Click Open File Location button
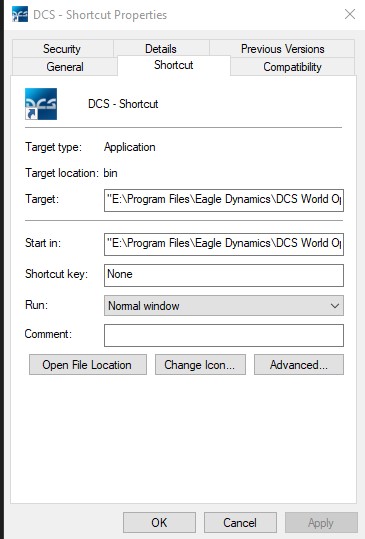Image resolution: width=365 pixels, height=539 pixels. pos(88,365)
